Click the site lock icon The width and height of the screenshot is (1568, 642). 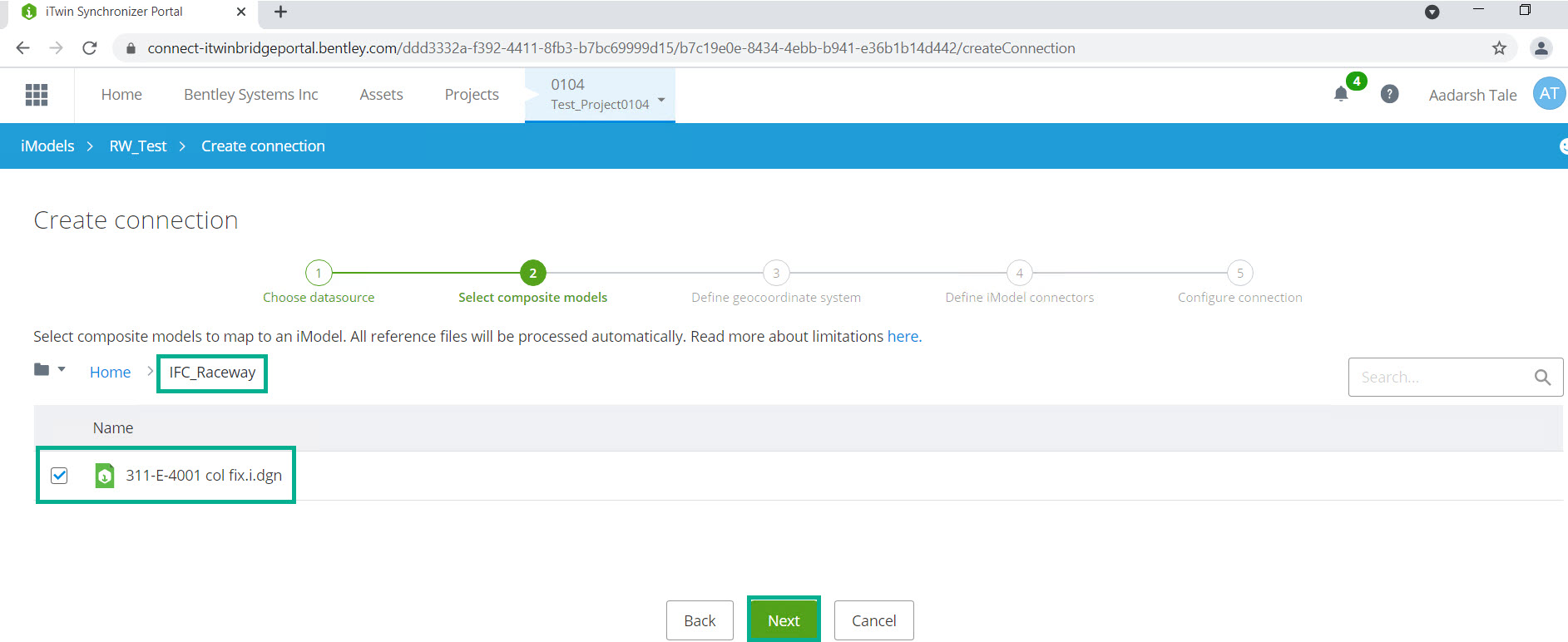pyautogui.click(x=131, y=48)
